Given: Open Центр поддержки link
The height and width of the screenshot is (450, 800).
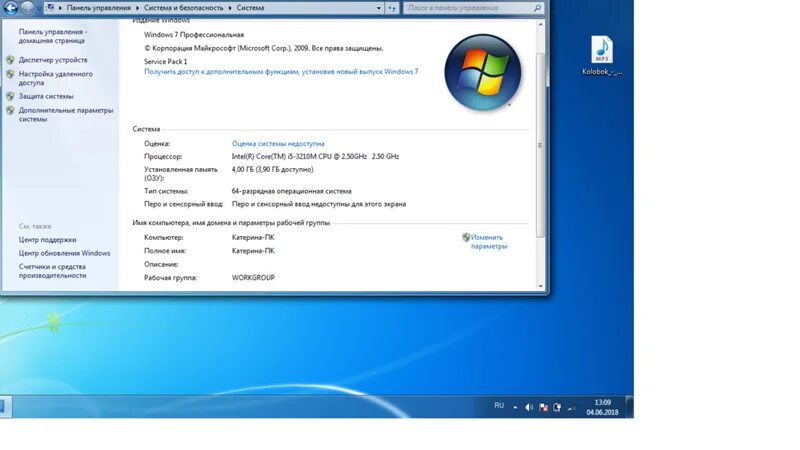Looking at the screenshot, I should [x=47, y=239].
